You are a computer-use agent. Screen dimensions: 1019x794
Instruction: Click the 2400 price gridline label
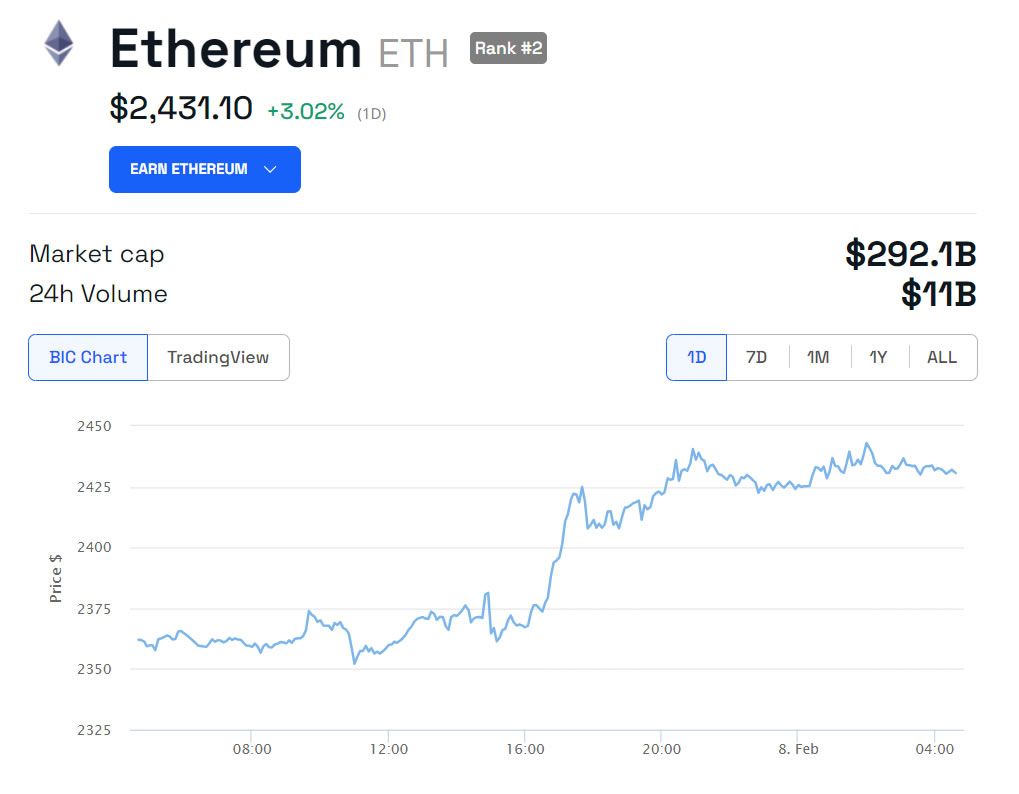[94, 548]
